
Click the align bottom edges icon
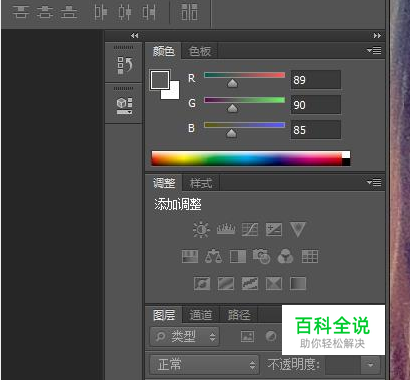point(69,12)
